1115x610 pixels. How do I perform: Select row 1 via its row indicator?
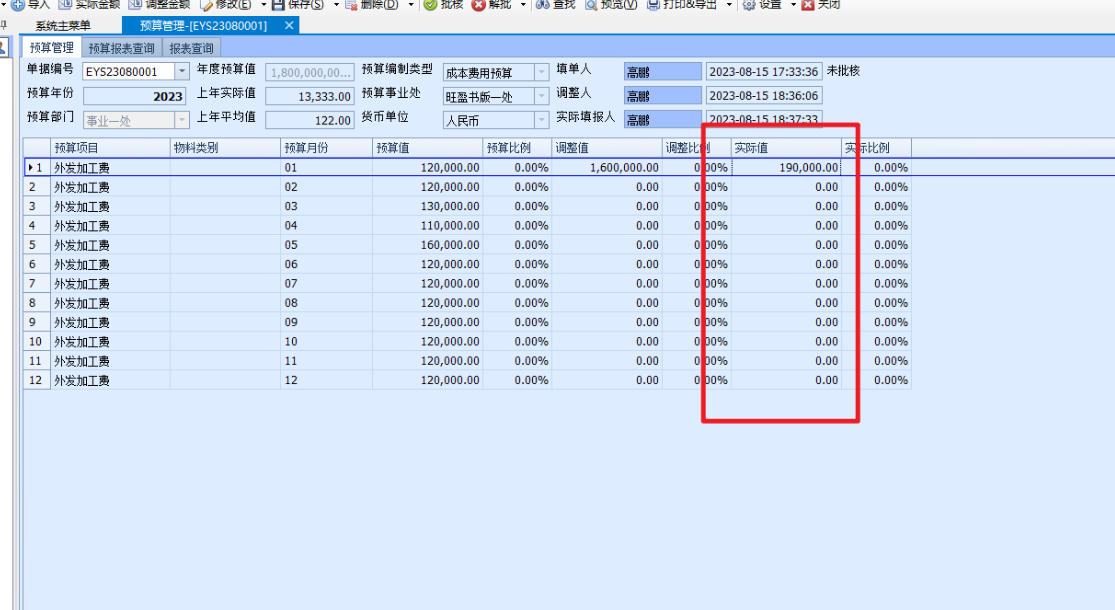pos(37,168)
